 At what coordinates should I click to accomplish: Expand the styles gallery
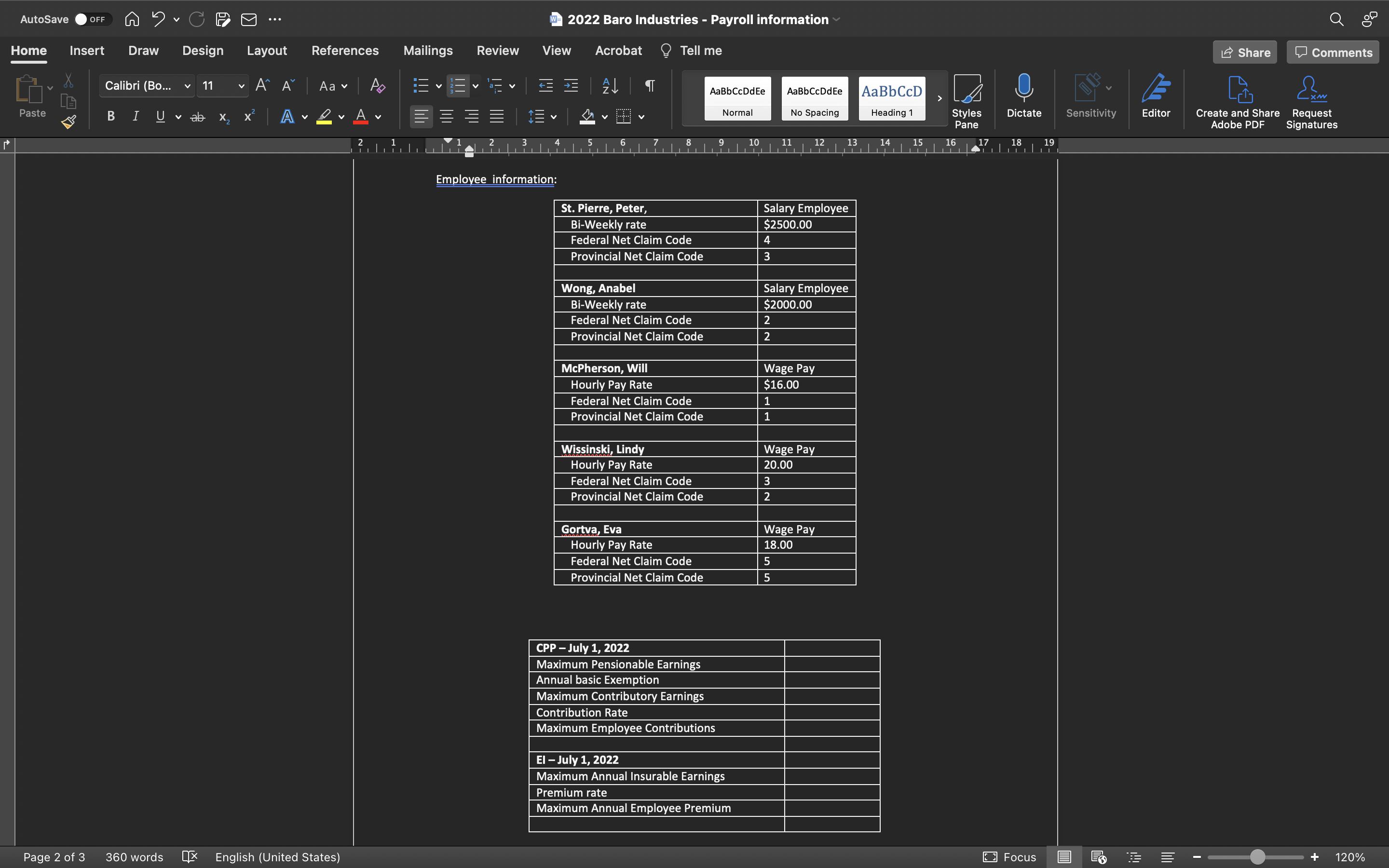[939, 98]
